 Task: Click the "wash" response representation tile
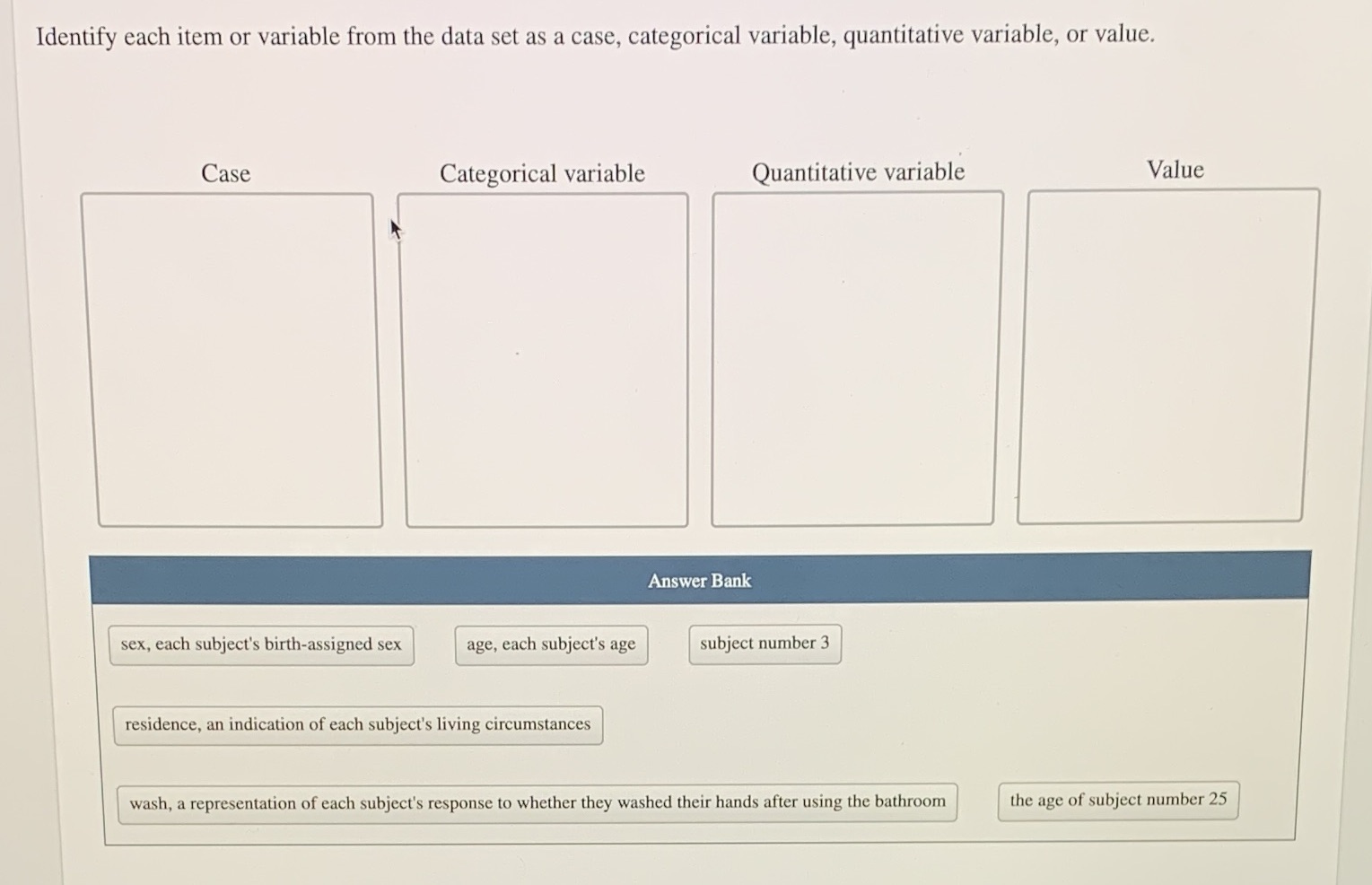pos(537,802)
